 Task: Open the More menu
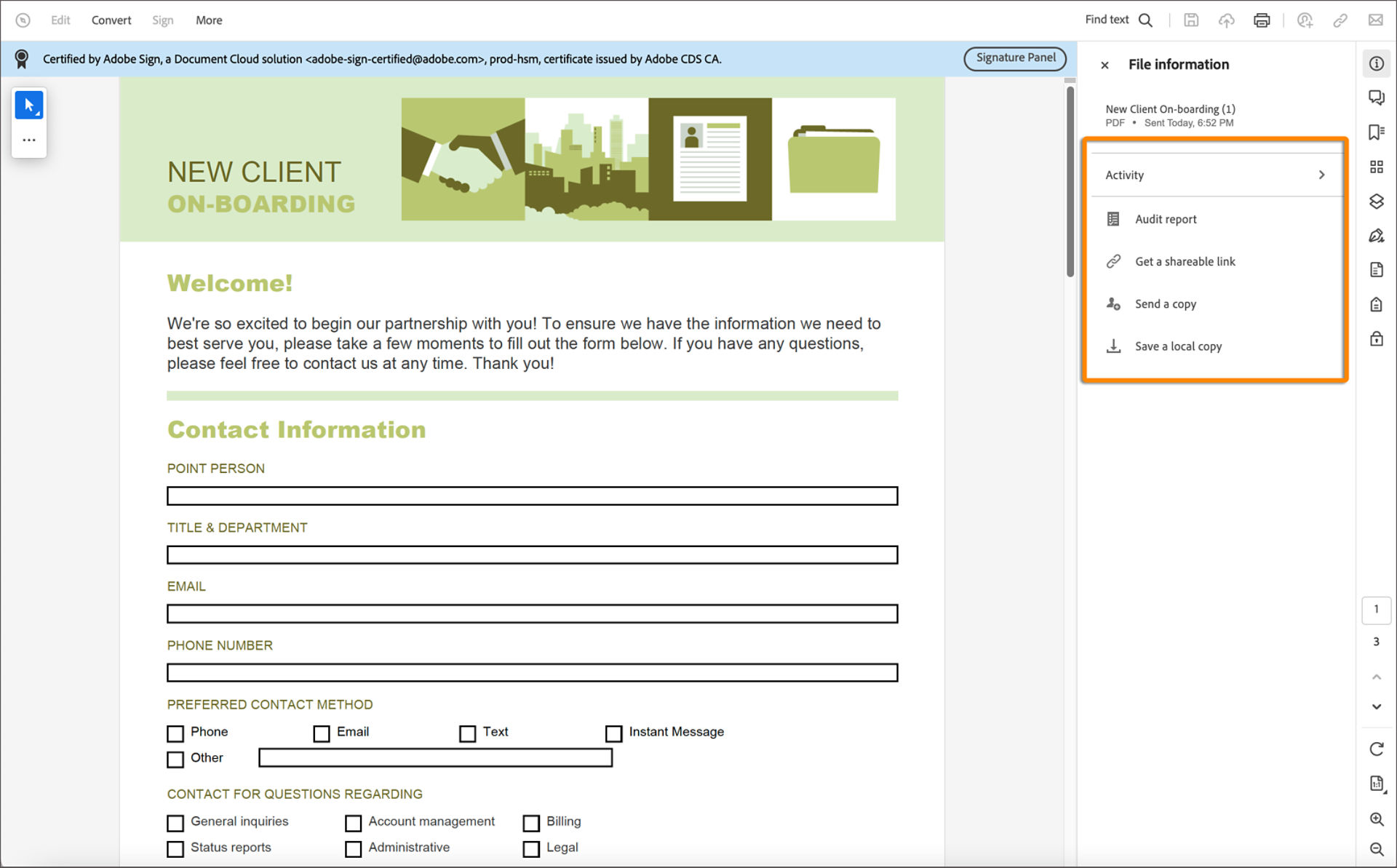tap(209, 20)
